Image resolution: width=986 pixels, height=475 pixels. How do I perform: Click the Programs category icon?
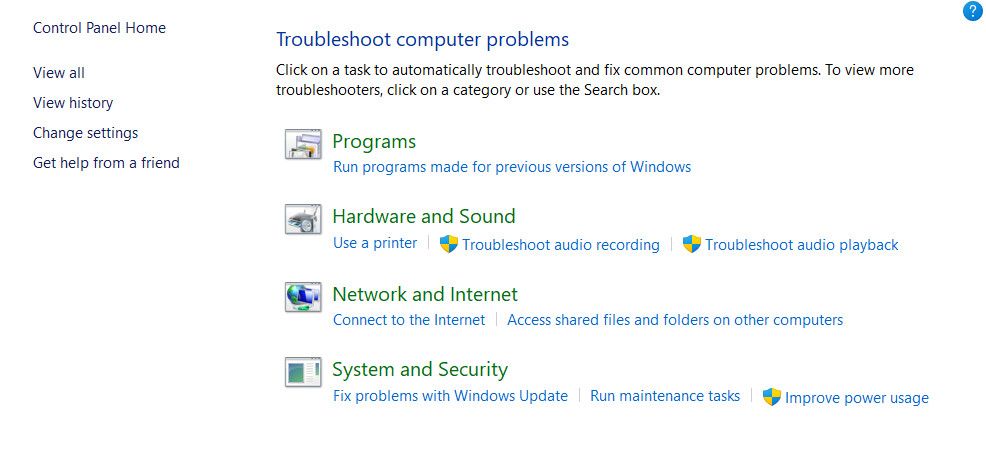click(x=303, y=144)
